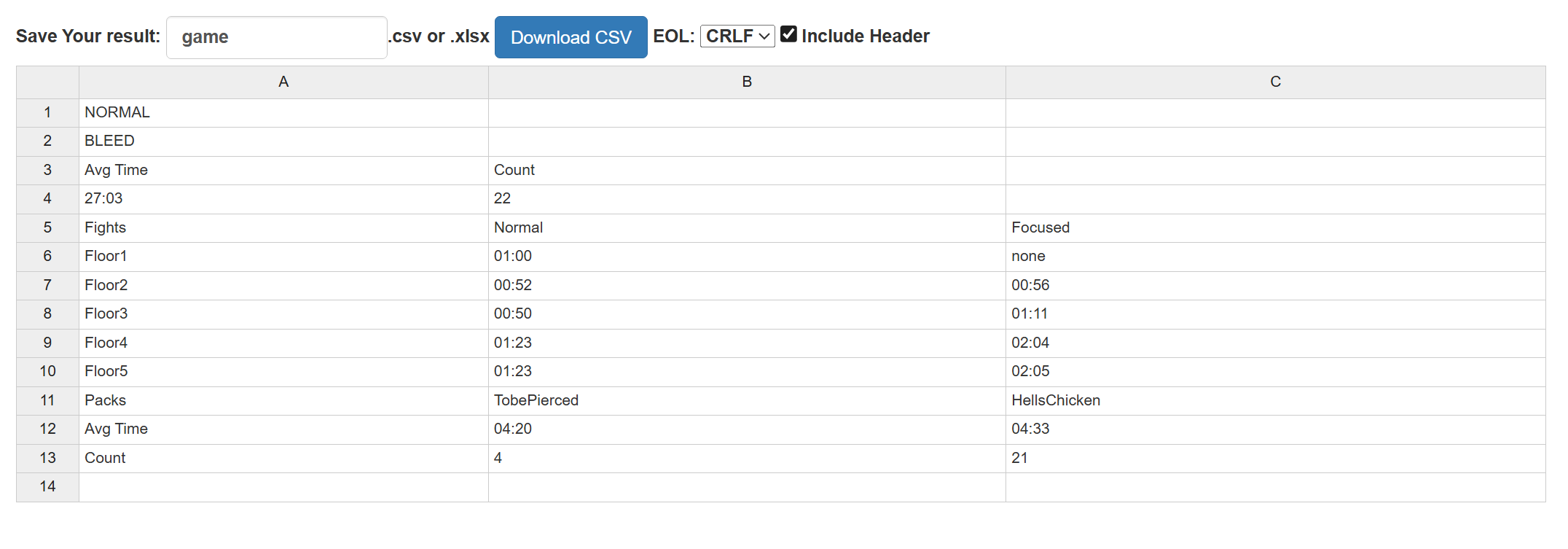Click the NORMAL cell

click(x=283, y=113)
